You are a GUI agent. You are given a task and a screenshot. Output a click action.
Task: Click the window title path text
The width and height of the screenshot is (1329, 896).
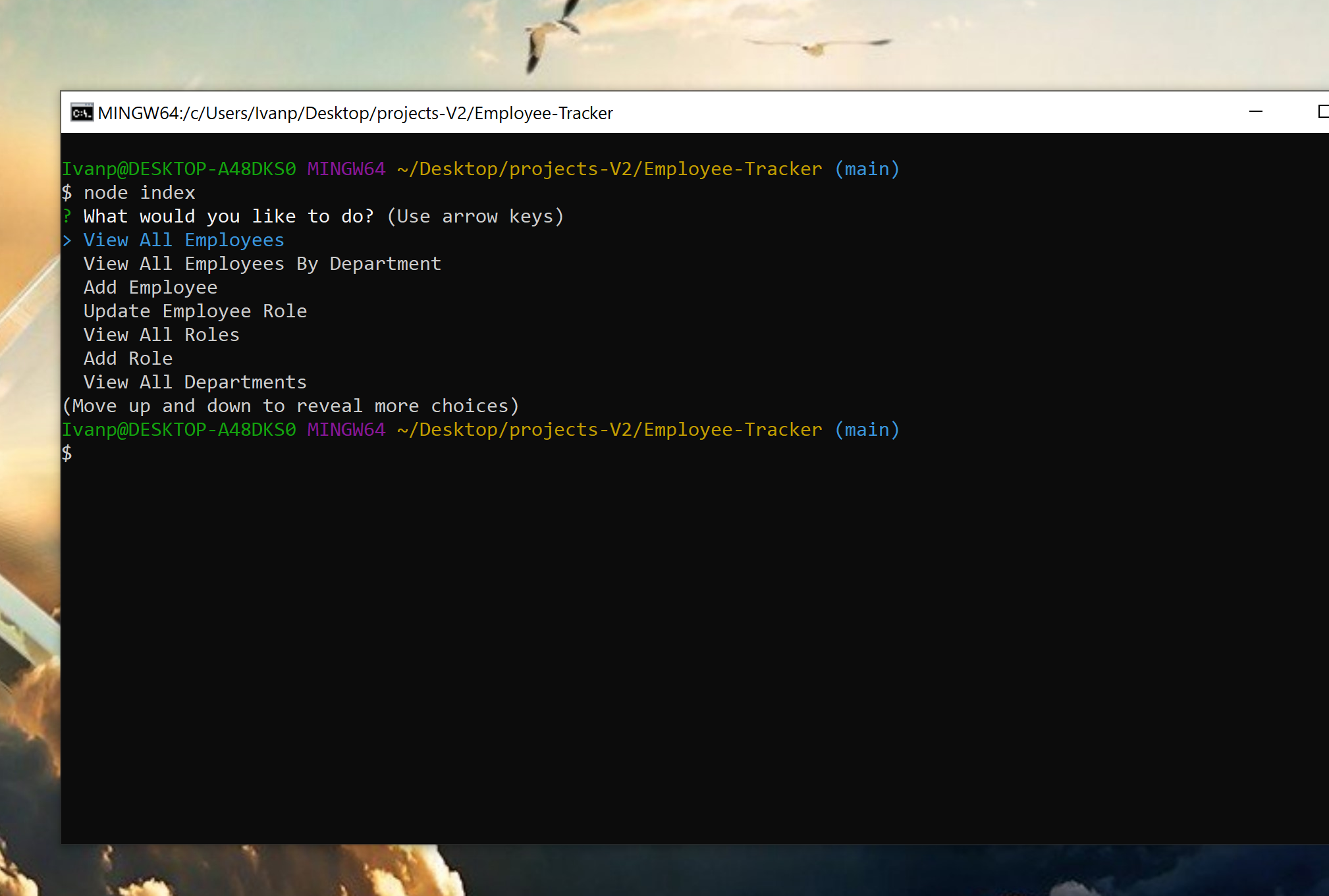point(356,113)
